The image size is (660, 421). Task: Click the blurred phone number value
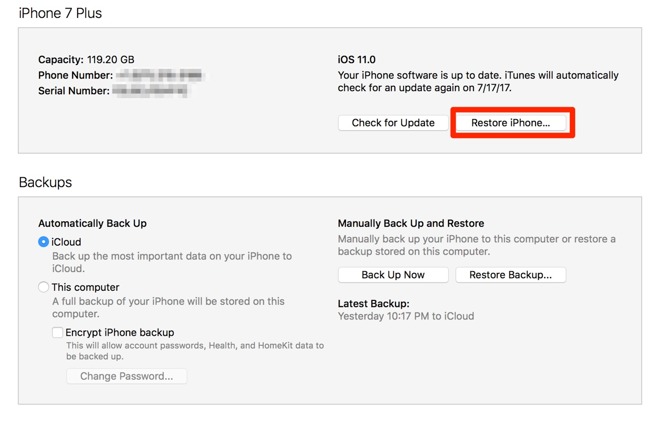[x=158, y=75]
